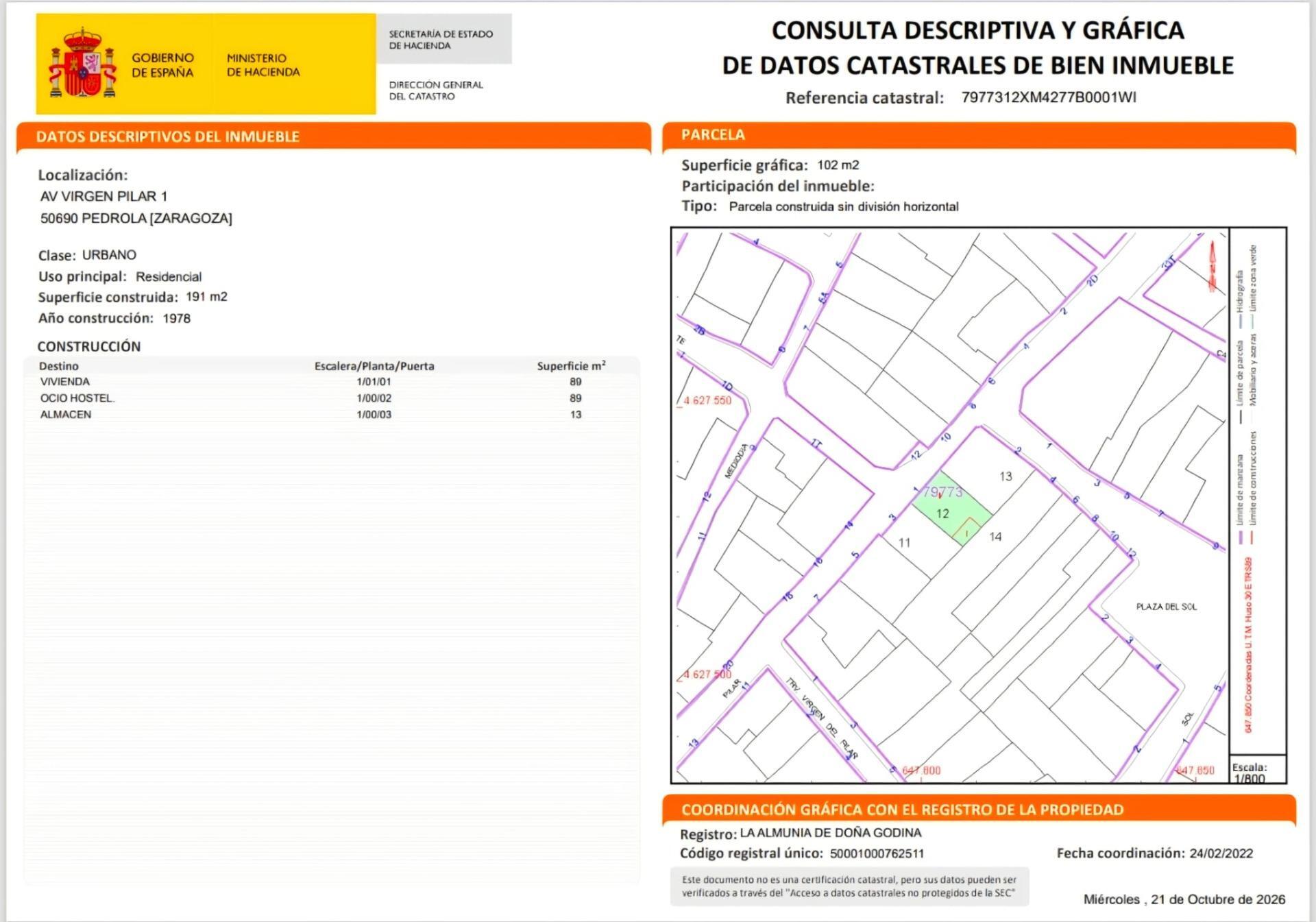This screenshot has width=1316, height=922.
Task: Click the disclaimer note about catastral certification
Action: click(849, 886)
